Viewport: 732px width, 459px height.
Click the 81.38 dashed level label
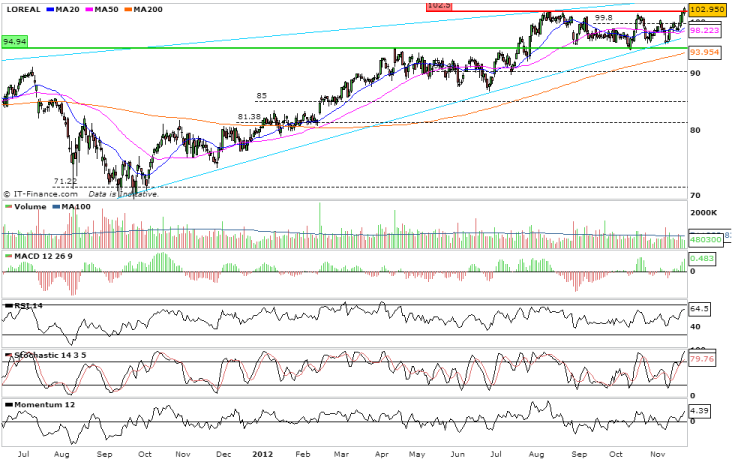click(x=249, y=117)
